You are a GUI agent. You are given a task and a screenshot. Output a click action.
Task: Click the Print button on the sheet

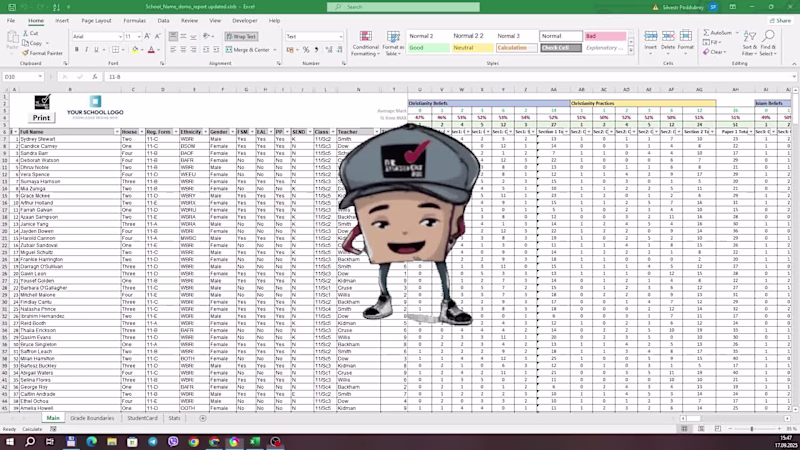point(41,117)
